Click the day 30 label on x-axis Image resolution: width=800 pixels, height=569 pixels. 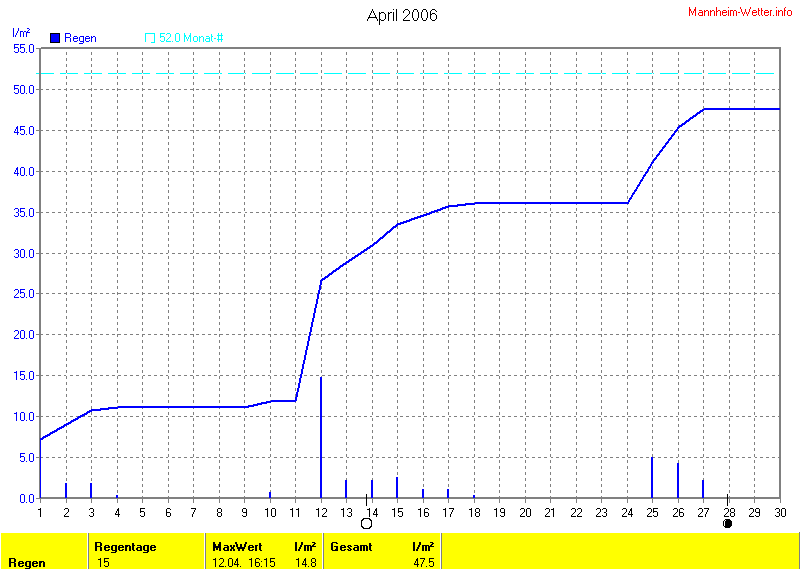point(780,512)
